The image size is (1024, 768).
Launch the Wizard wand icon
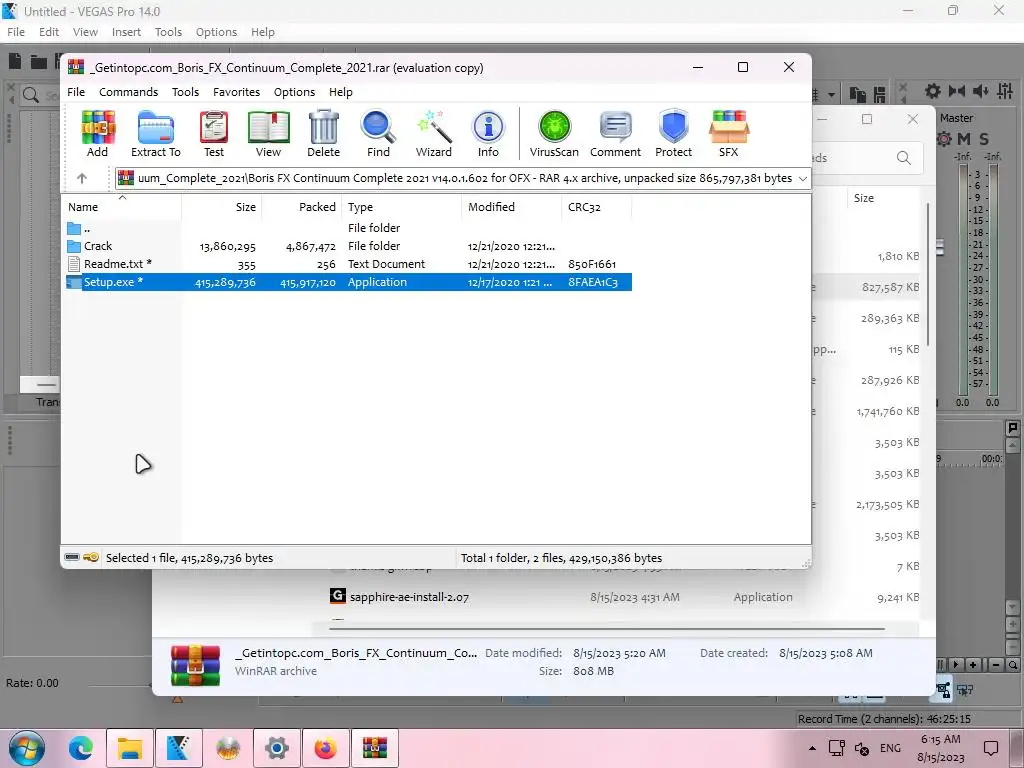[x=434, y=134]
